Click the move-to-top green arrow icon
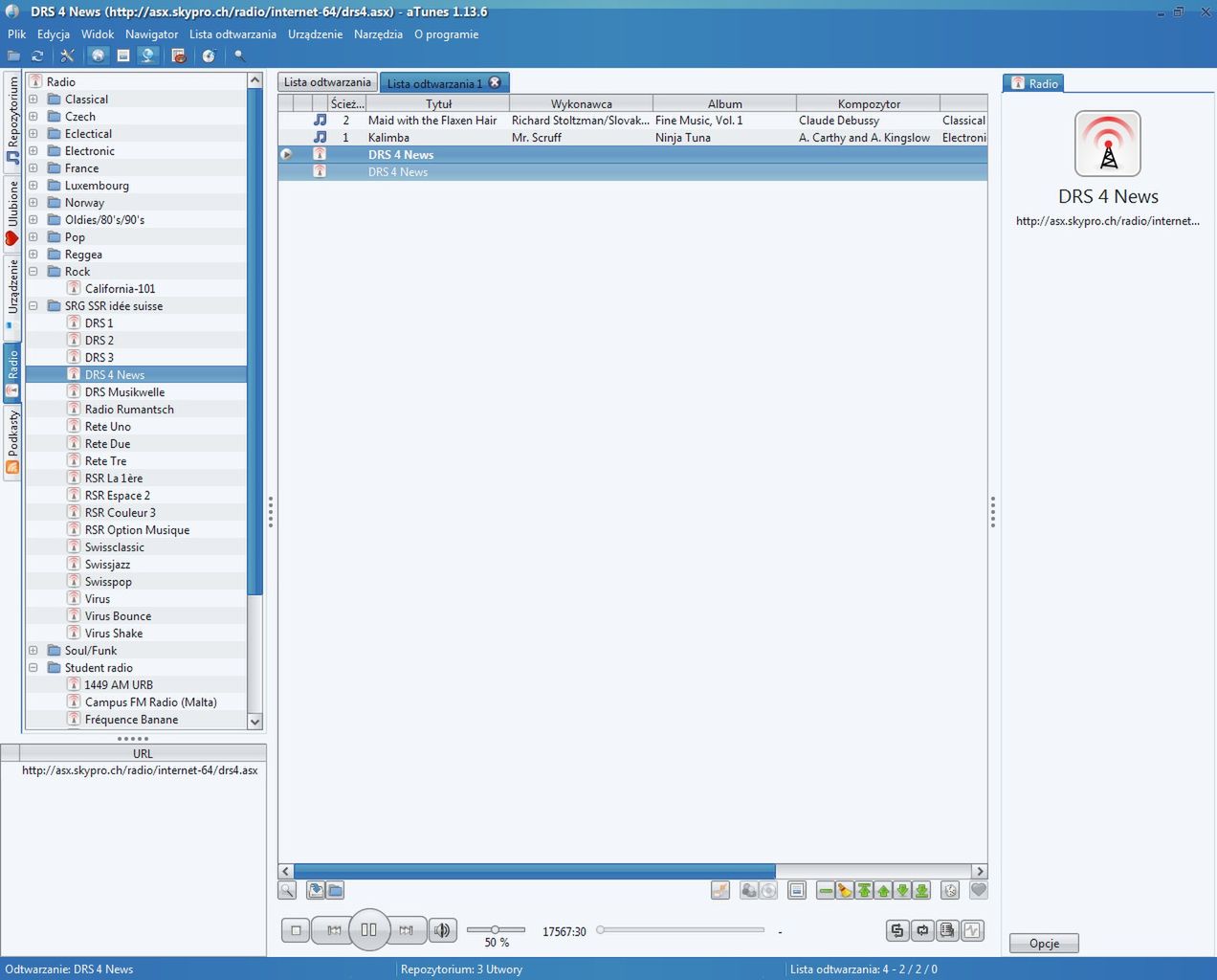This screenshot has height=980, width=1217. 864,890
